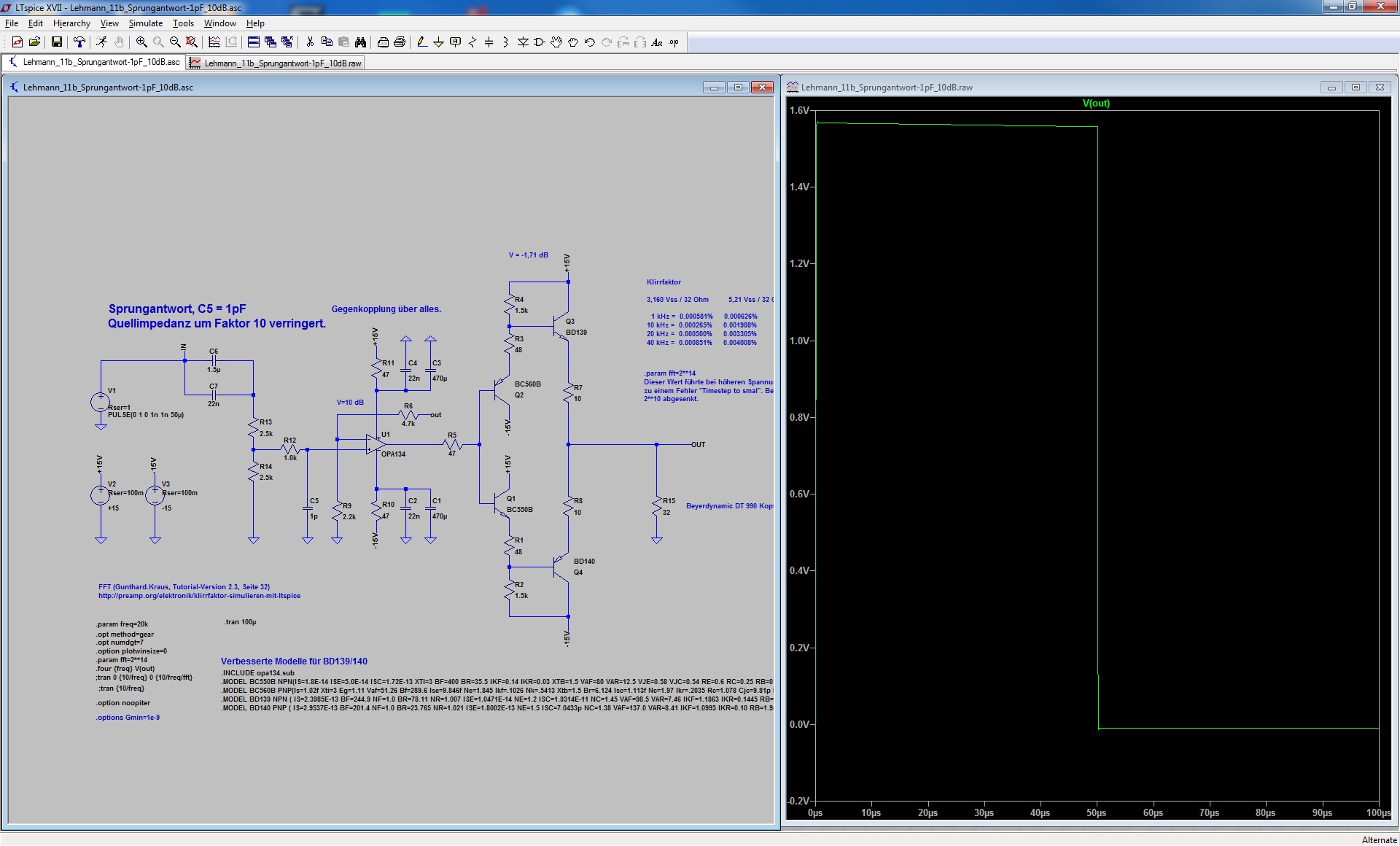The width and height of the screenshot is (1400, 846).
Task: Click the Cut scissors icon
Action: pyautogui.click(x=310, y=42)
